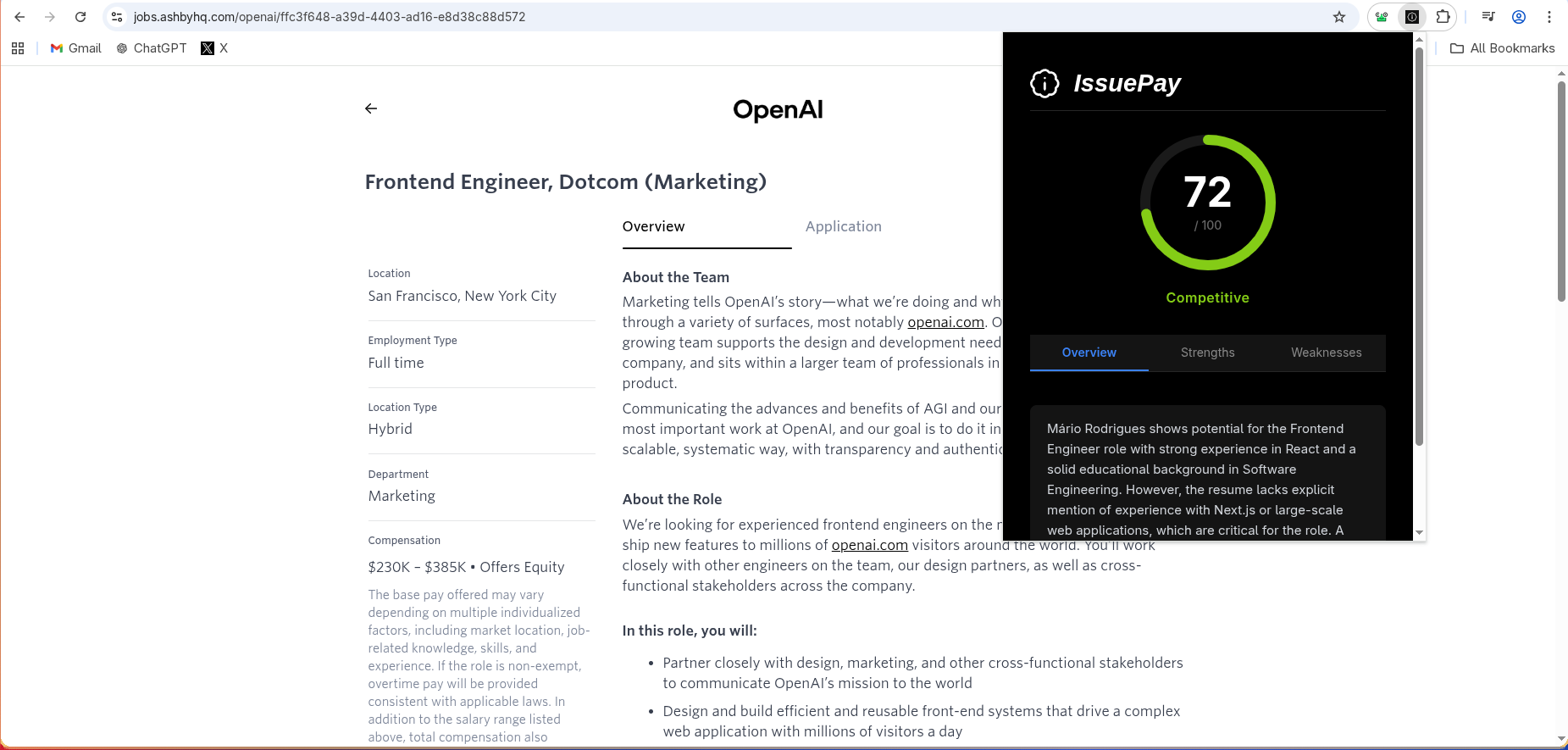Image resolution: width=1568 pixels, height=750 pixels.
Task: Click the About the Role heading
Action: click(x=673, y=499)
